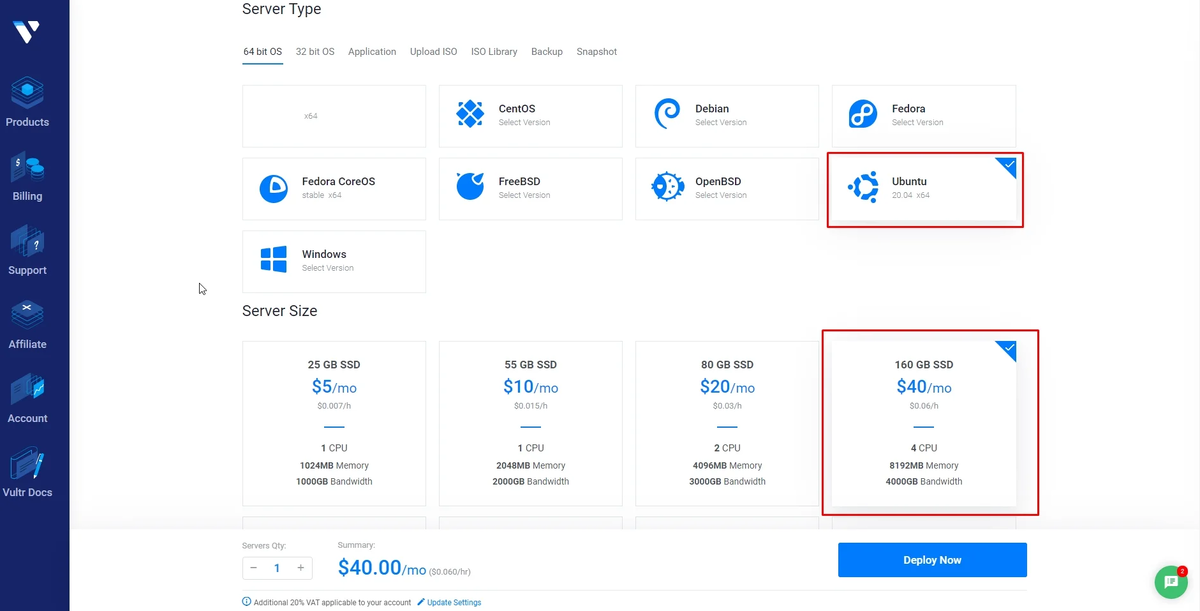Open CentOS Select Version dropdown
Screen dimensions: 1200x611
click(525, 123)
